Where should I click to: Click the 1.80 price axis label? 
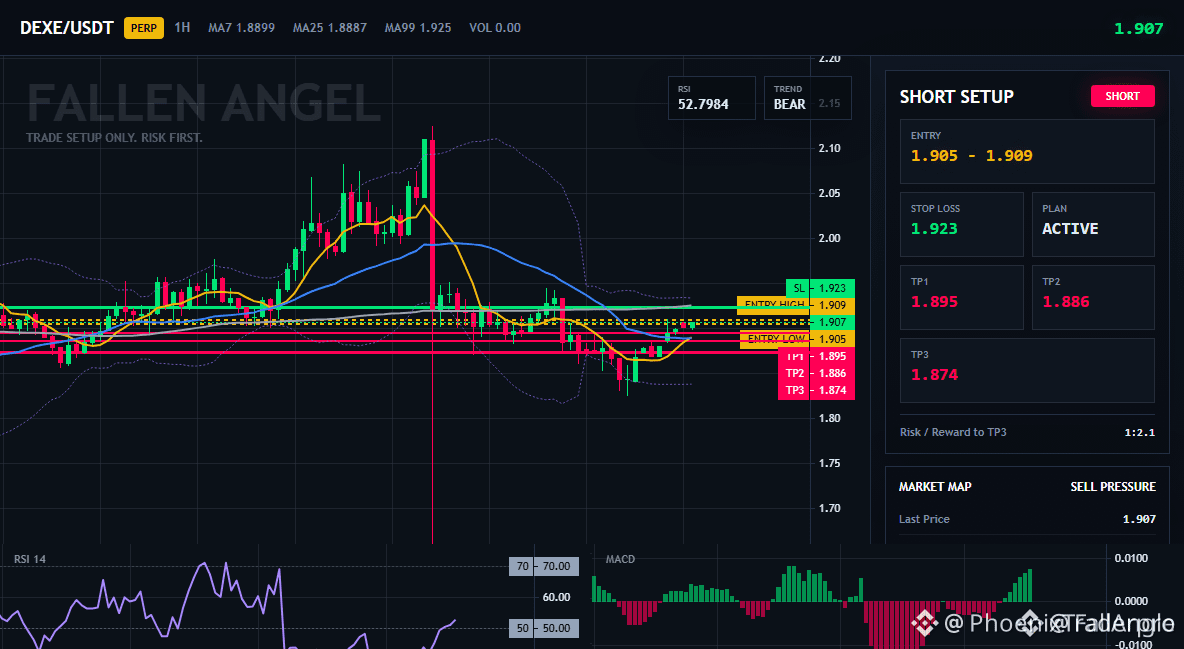tap(830, 418)
